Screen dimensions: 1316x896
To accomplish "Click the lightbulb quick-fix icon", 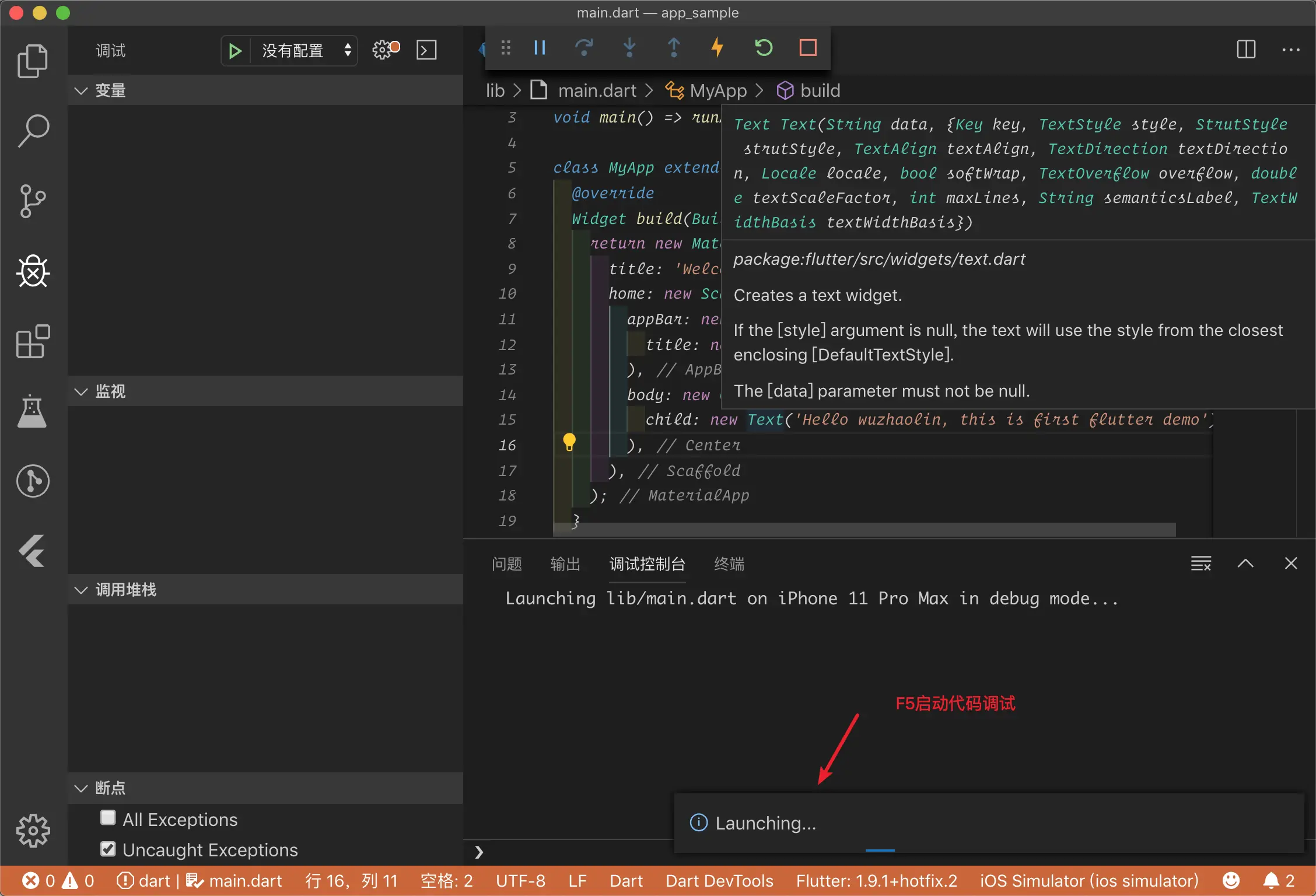I will (569, 442).
